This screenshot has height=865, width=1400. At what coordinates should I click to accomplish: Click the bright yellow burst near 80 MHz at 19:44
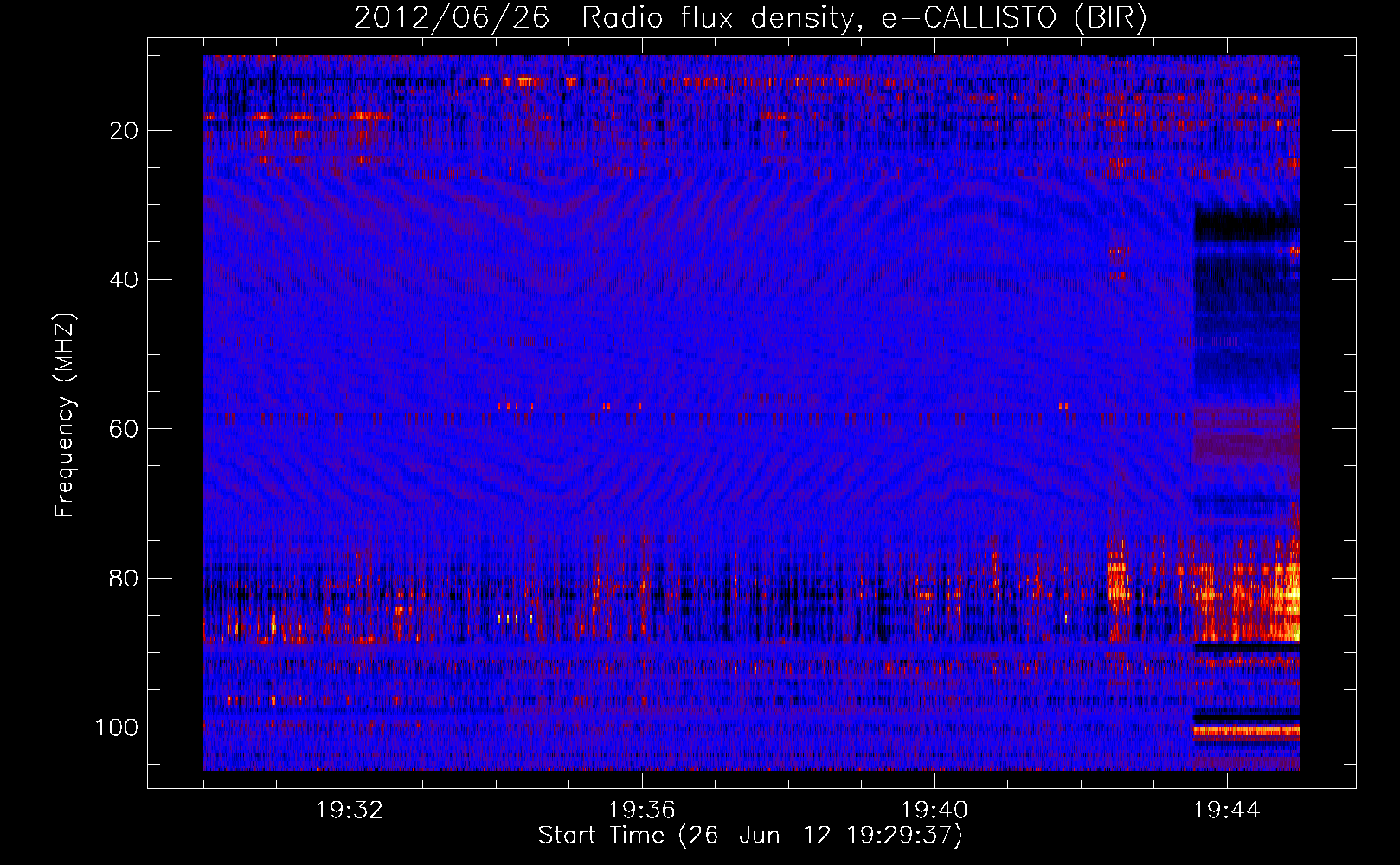click(1246, 601)
